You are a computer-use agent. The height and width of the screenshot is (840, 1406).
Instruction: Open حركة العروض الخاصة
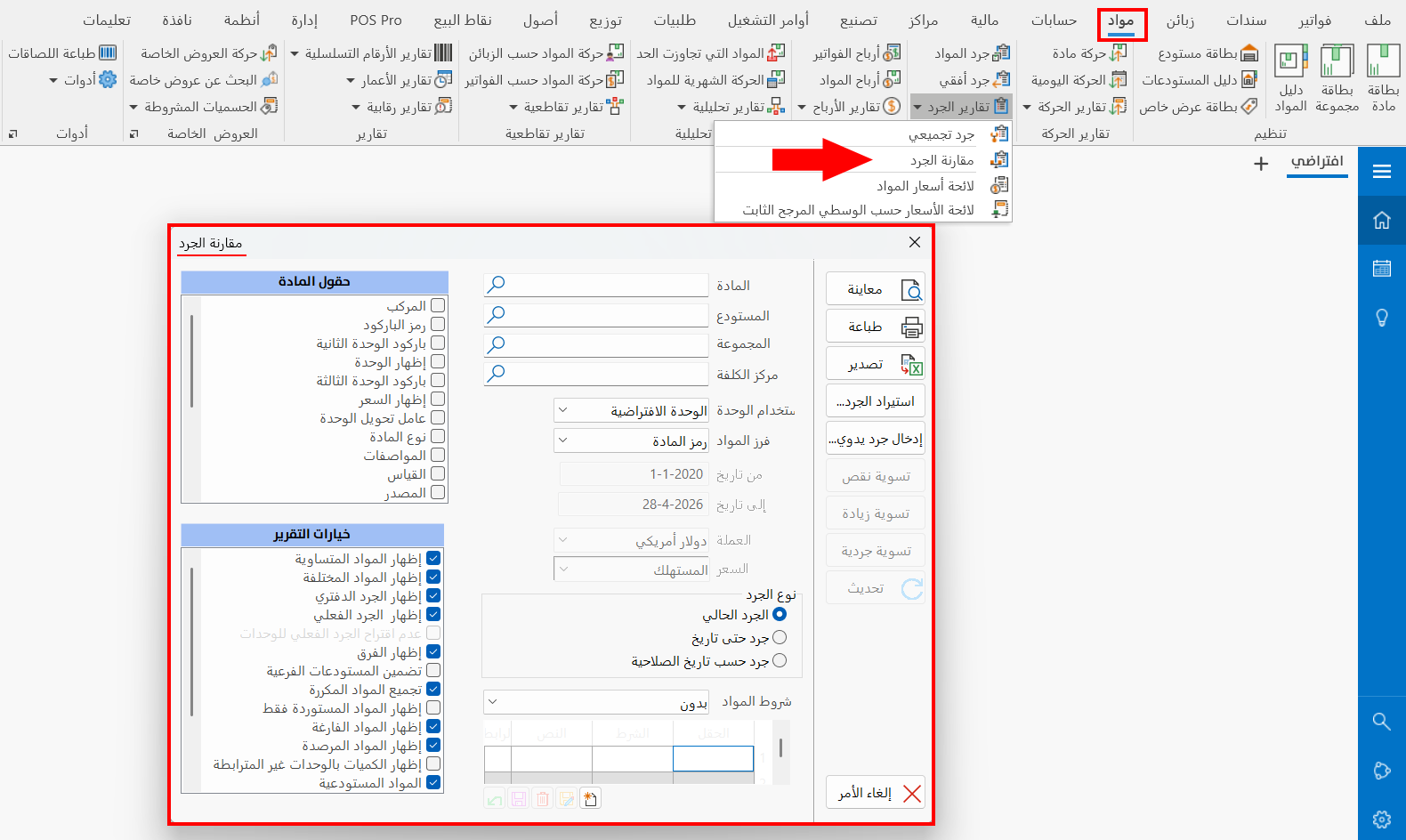pos(208,53)
